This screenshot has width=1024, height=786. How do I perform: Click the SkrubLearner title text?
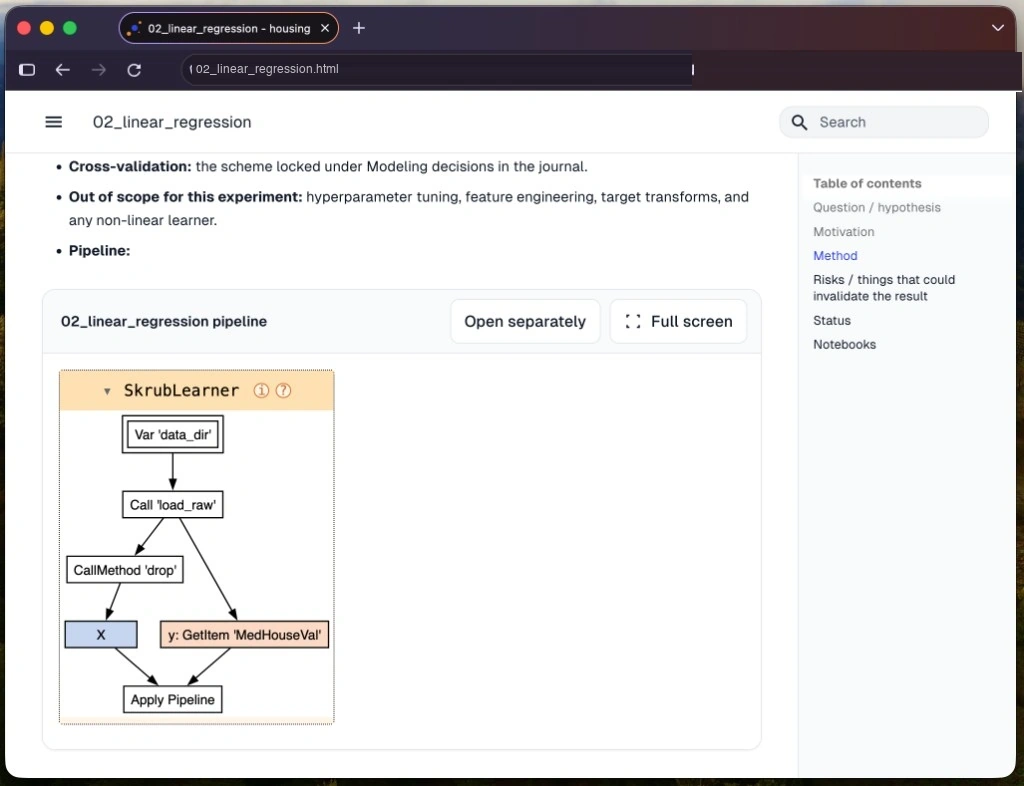tap(181, 390)
